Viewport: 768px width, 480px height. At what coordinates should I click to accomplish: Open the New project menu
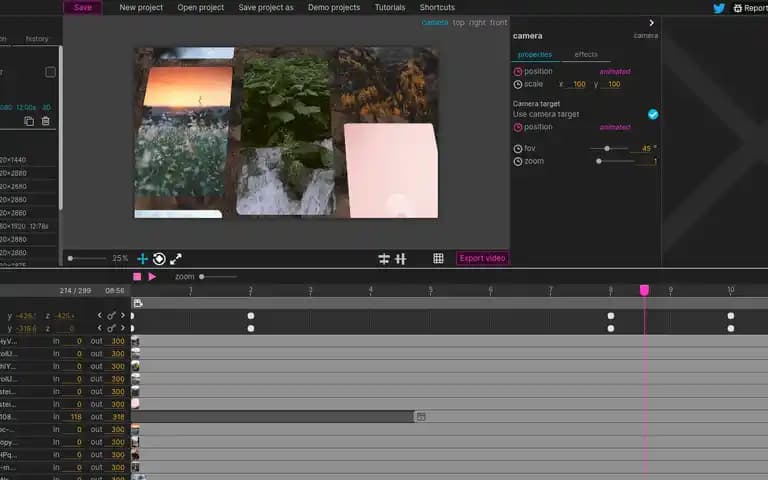tap(141, 7)
